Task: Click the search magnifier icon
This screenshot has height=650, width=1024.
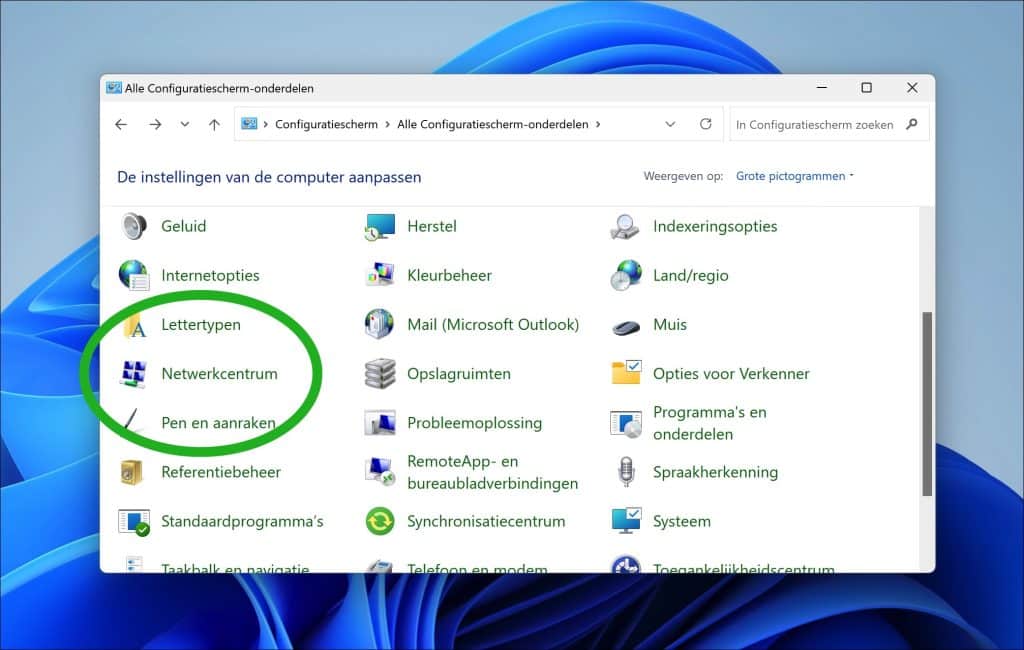Action: coord(912,124)
